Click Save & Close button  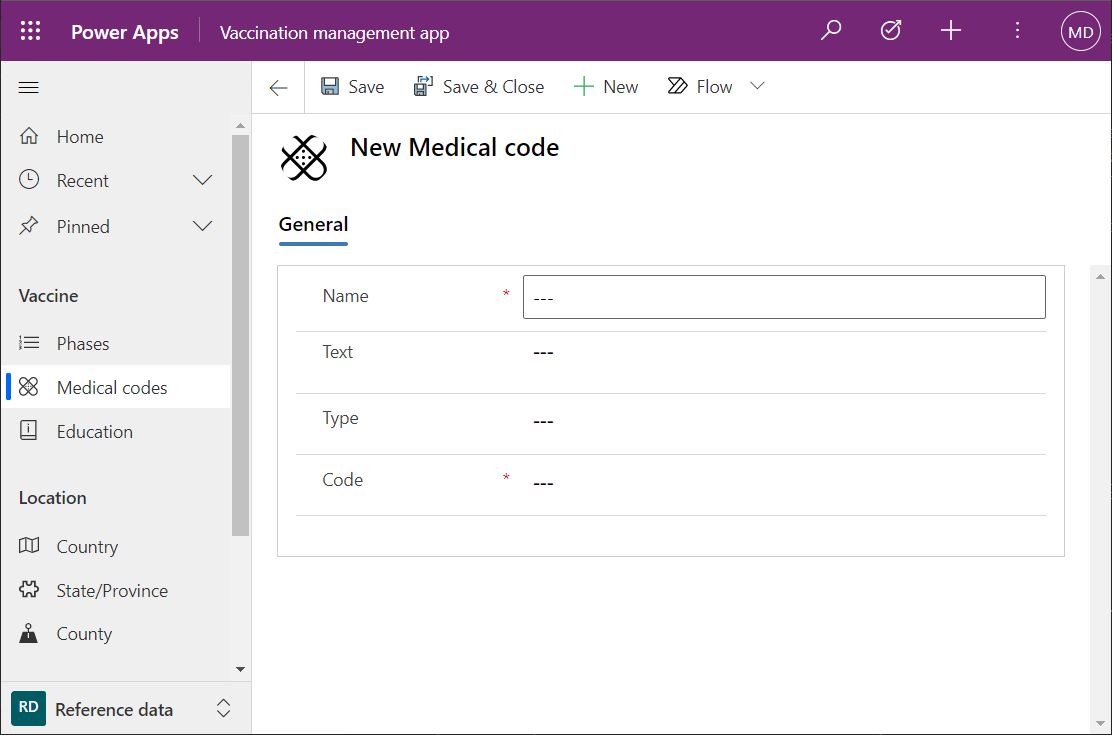pyautogui.click(x=479, y=87)
